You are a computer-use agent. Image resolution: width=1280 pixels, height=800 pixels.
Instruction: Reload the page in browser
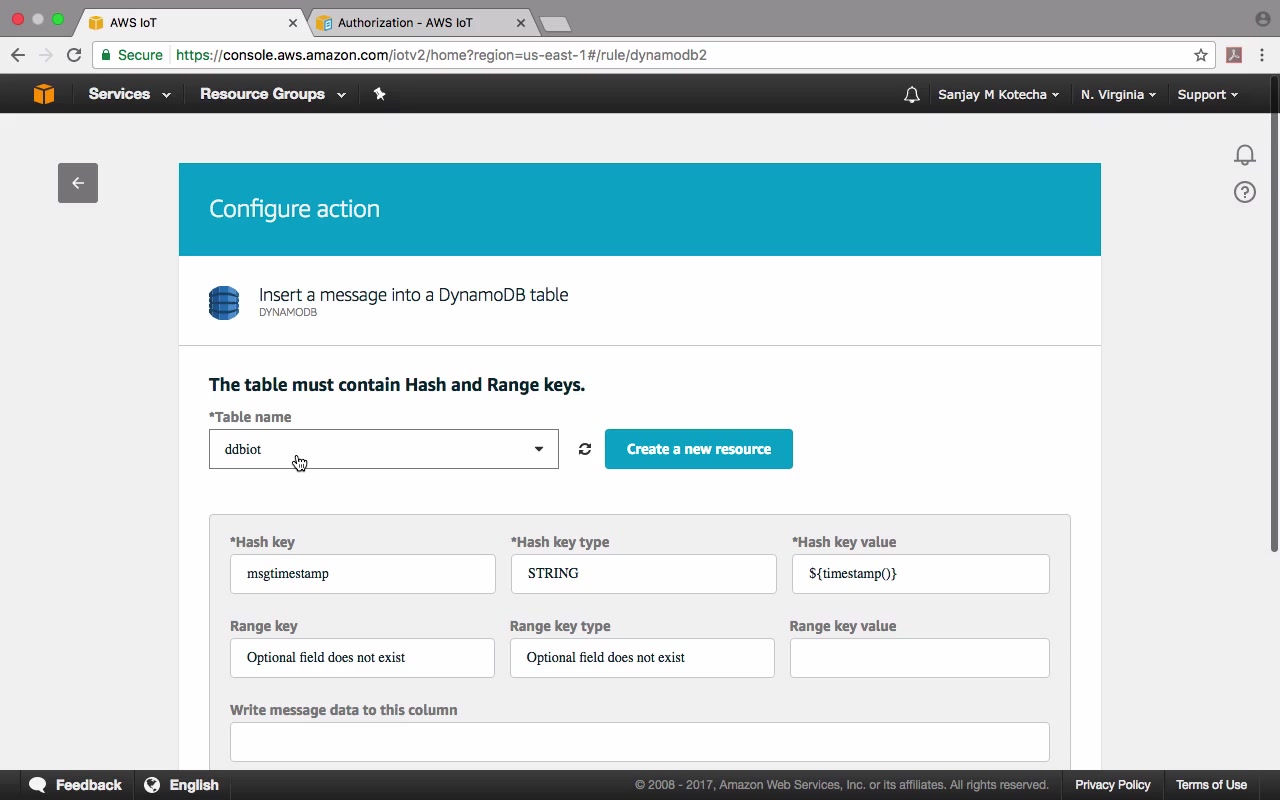click(74, 55)
